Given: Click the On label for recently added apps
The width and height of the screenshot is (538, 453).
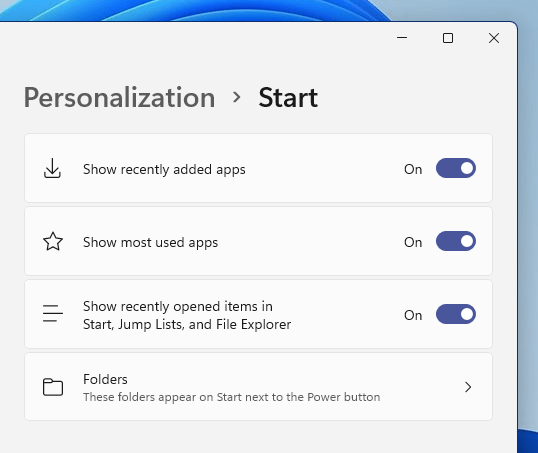Looking at the screenshot, I should (x=413, y=169).
